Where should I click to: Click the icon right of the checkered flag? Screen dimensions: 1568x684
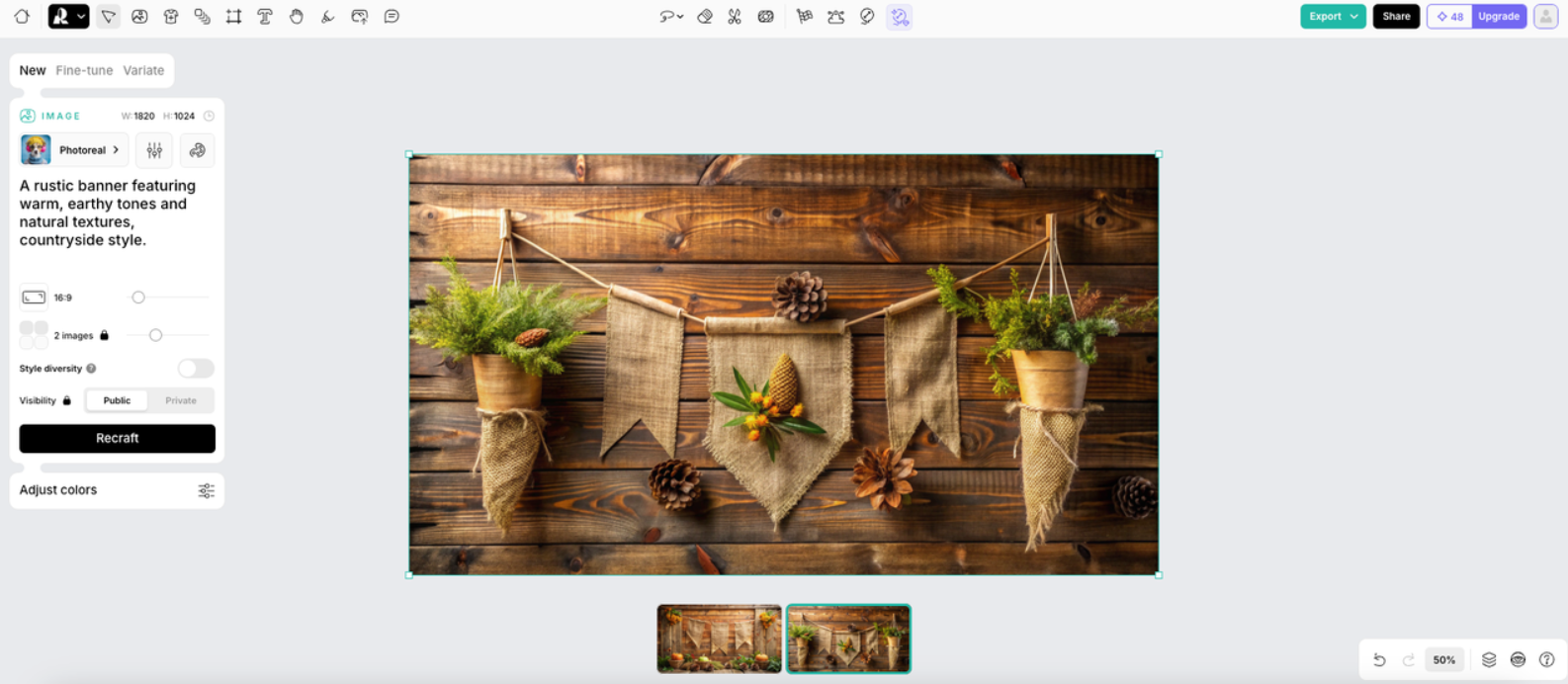pos(836,16)
